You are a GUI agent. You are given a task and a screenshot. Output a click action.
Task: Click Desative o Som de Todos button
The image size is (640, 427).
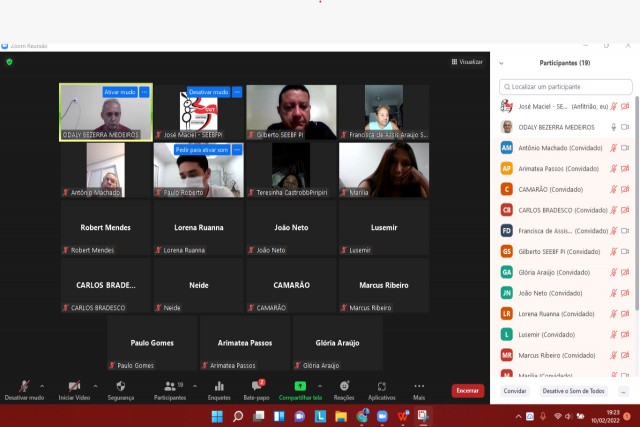click(573, 391)
